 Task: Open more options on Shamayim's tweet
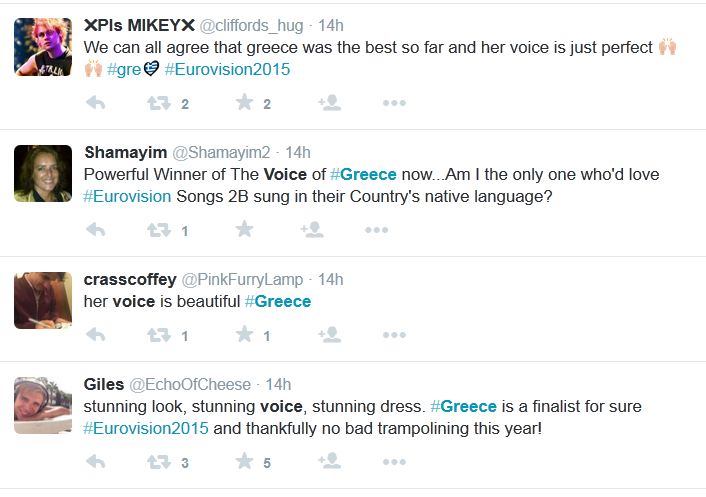click(x=376, y=230)
